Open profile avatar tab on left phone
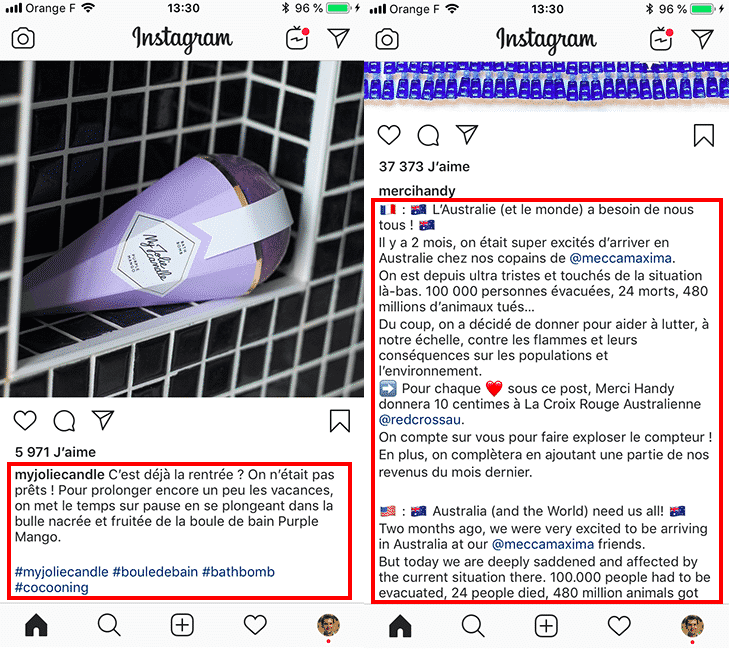The image size is (729, 658). [x=328, y=625]
